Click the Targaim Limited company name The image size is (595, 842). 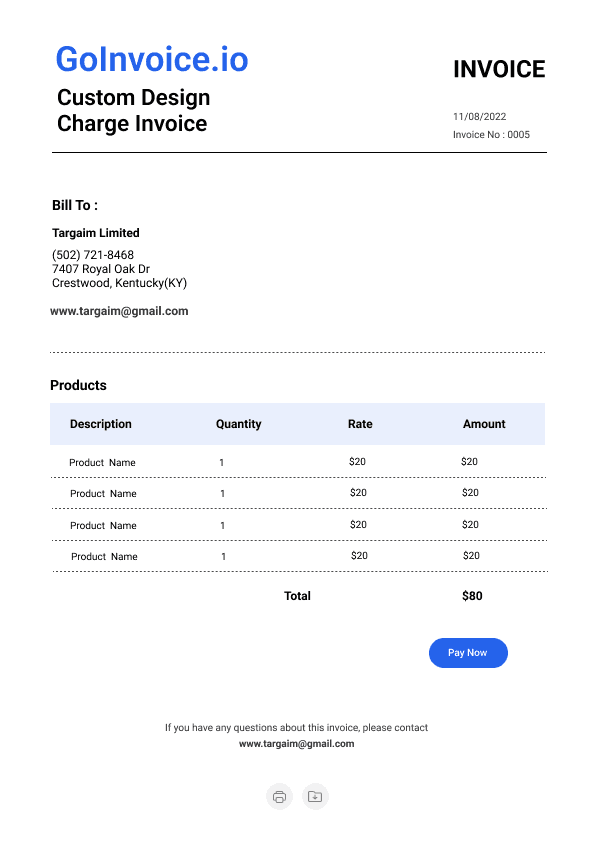[96, 233]
